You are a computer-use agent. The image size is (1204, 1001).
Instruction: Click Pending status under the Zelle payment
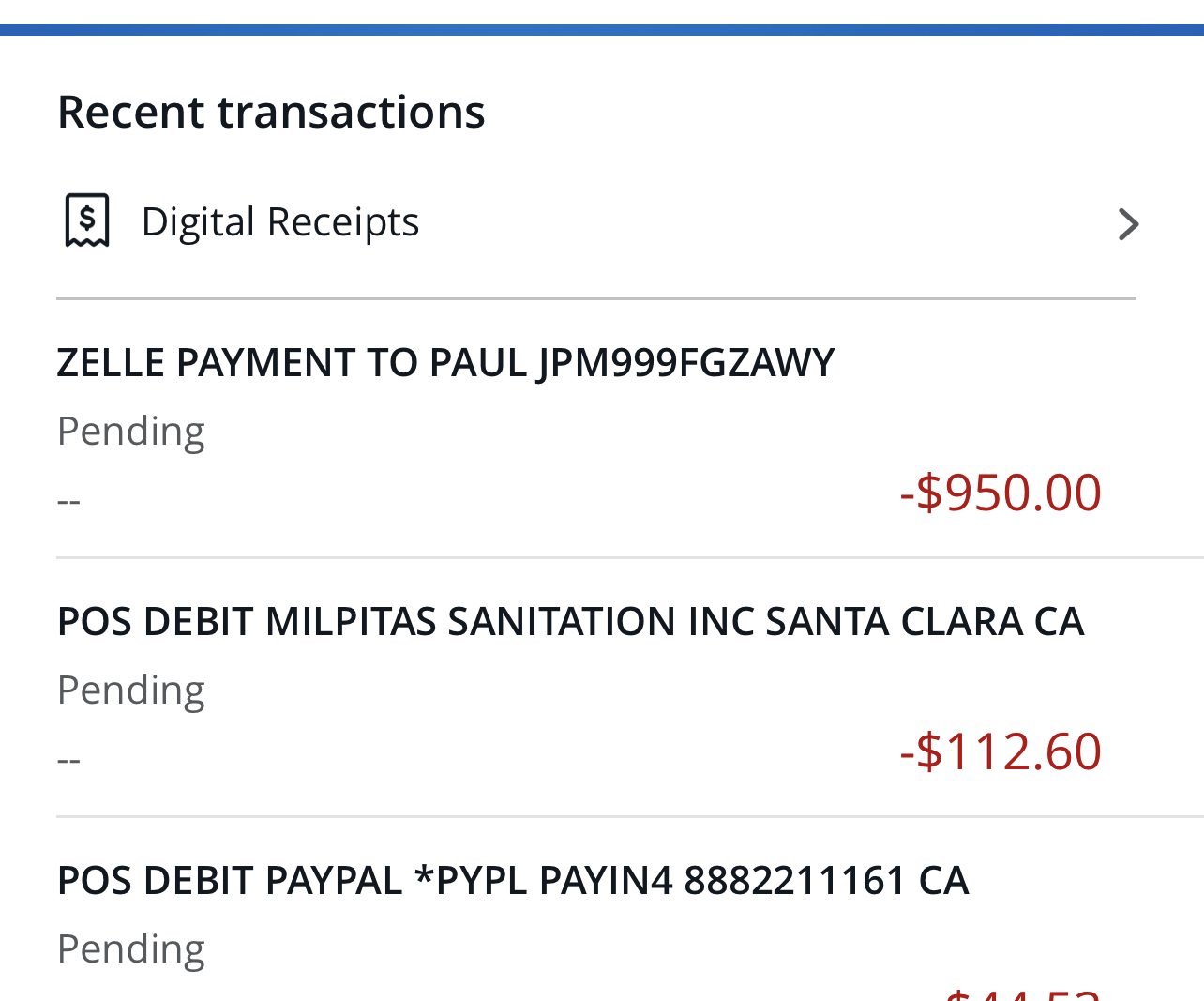(131, 432)
